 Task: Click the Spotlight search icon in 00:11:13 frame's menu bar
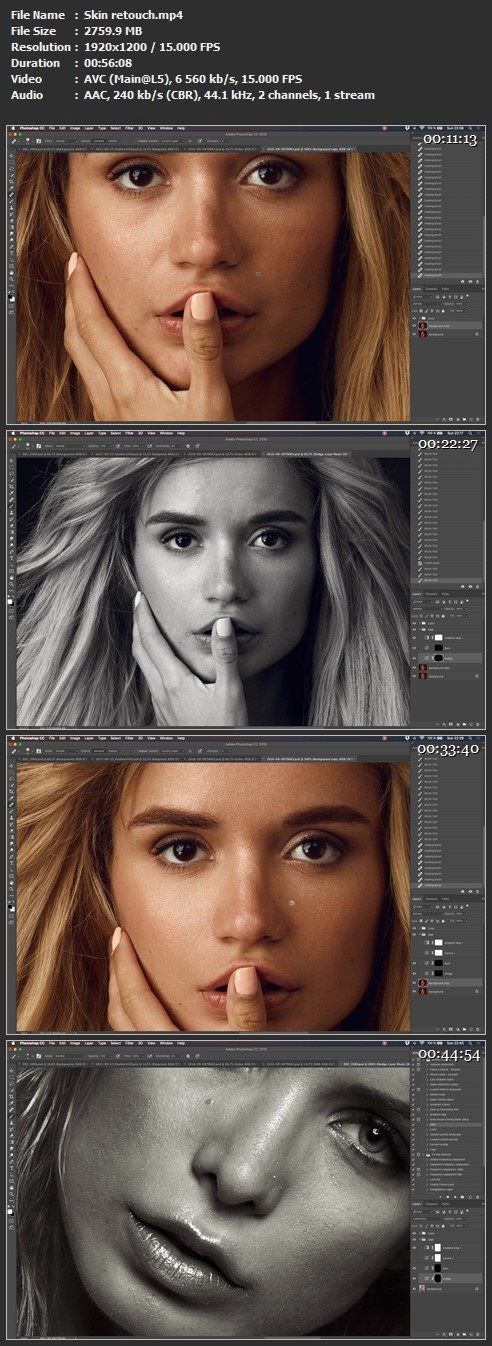[470, 128]
